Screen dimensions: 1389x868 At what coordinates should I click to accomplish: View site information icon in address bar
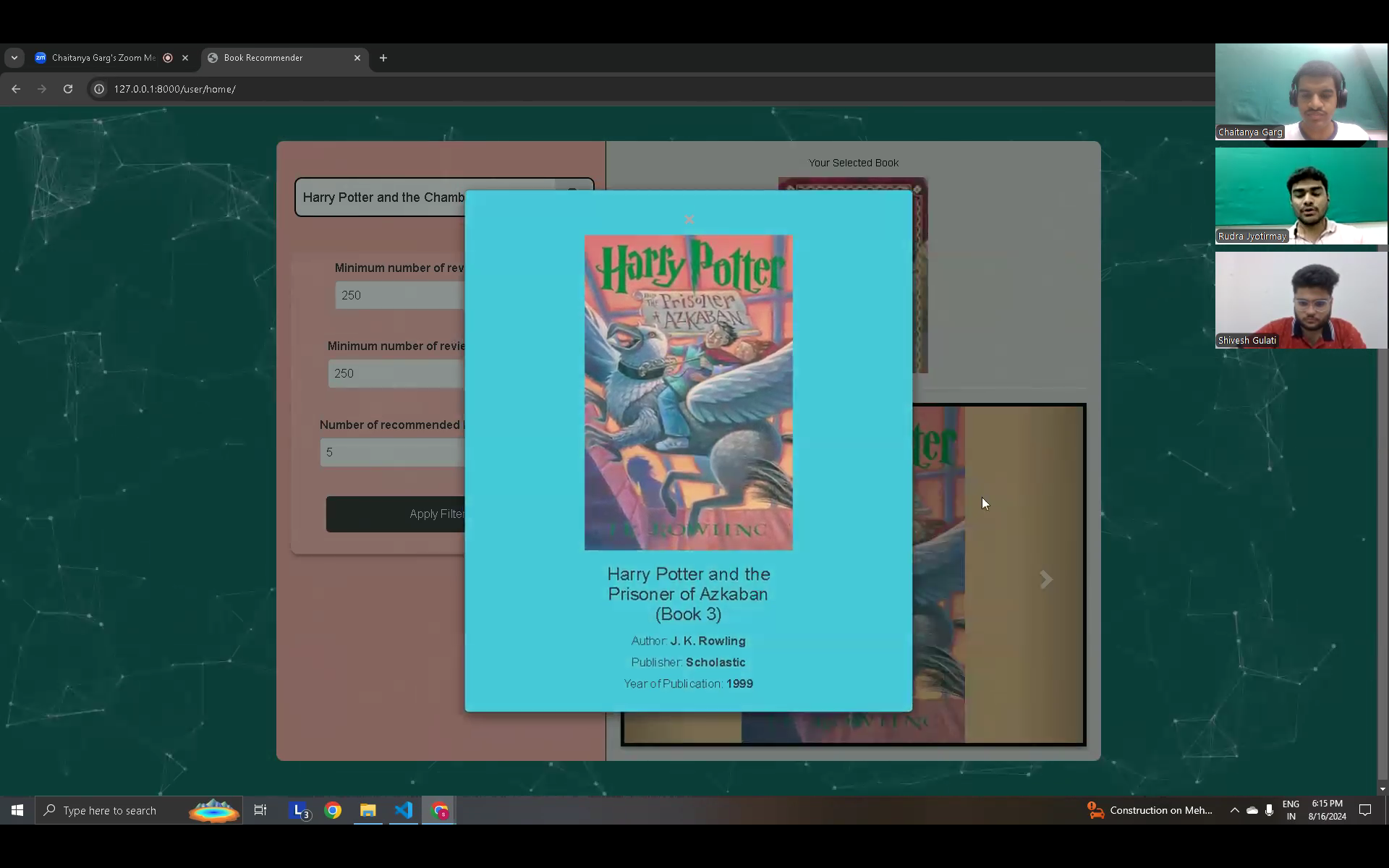[99, 89]
